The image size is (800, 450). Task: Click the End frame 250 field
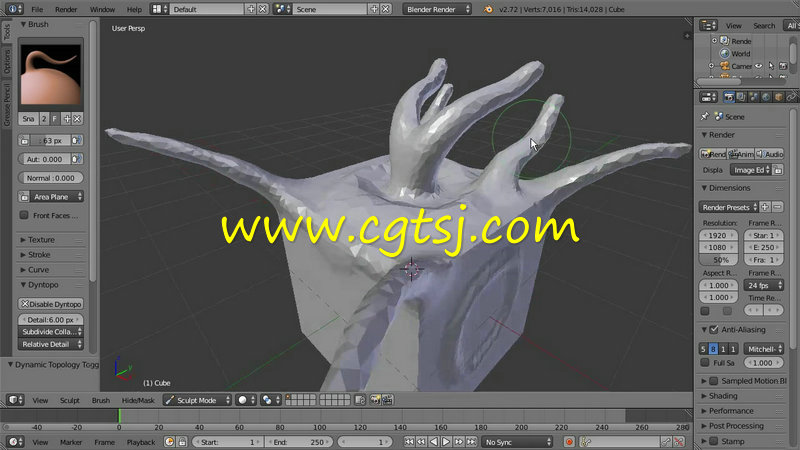[x=298, y=442]
